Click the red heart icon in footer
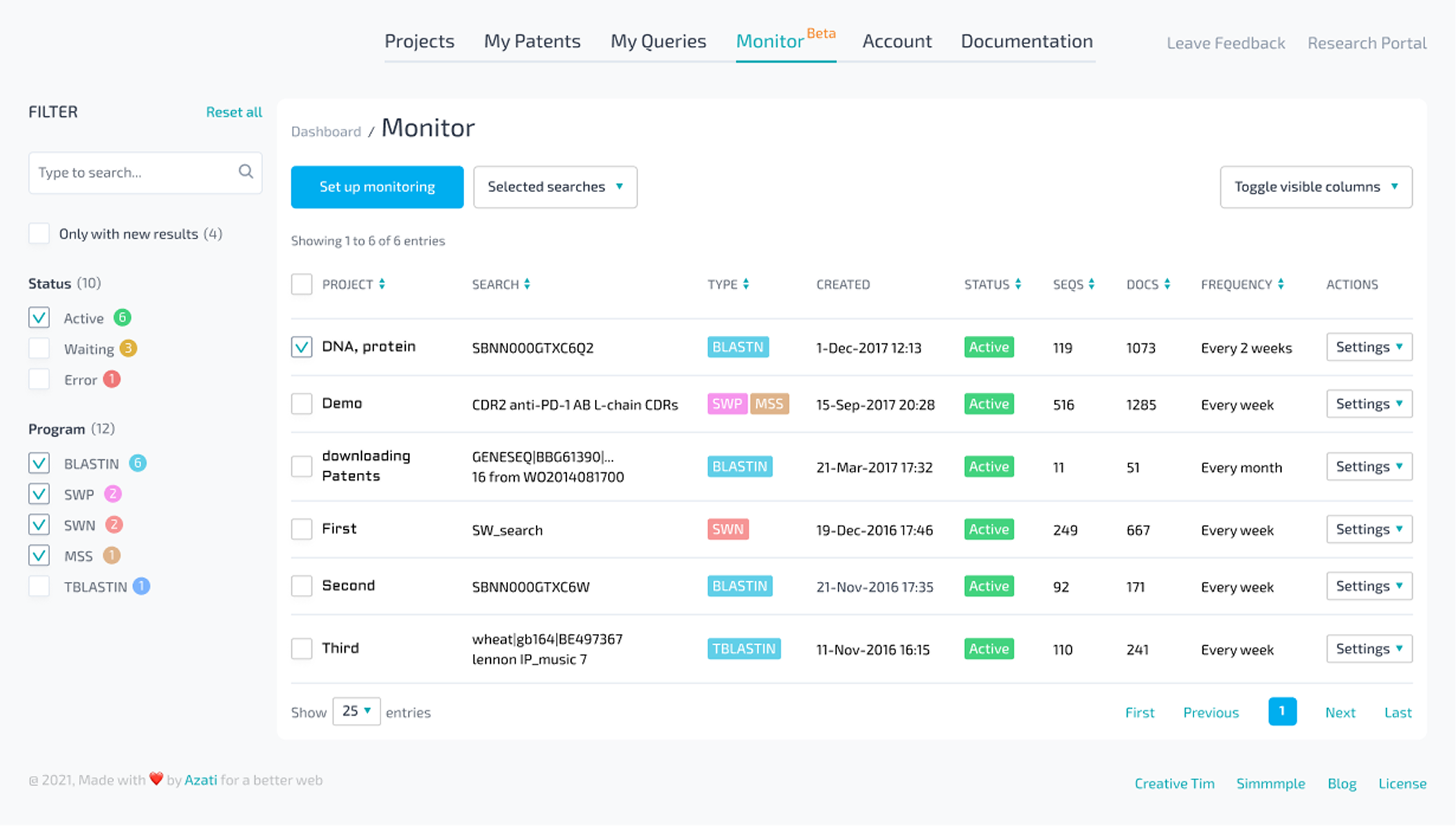This screenshot has height=826, width=1456. (156, 779)
